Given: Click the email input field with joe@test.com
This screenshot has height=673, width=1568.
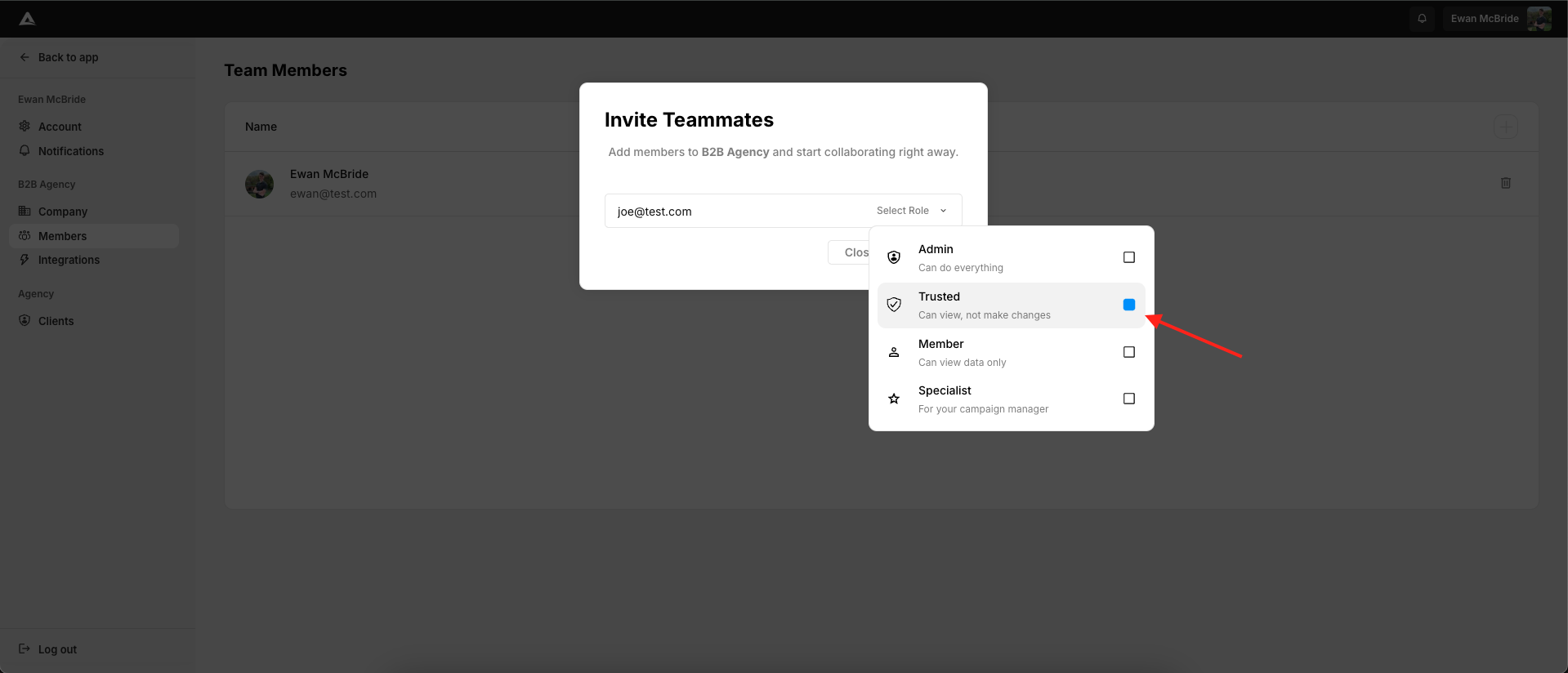Looking at the screenshot, I should [735, 212].
